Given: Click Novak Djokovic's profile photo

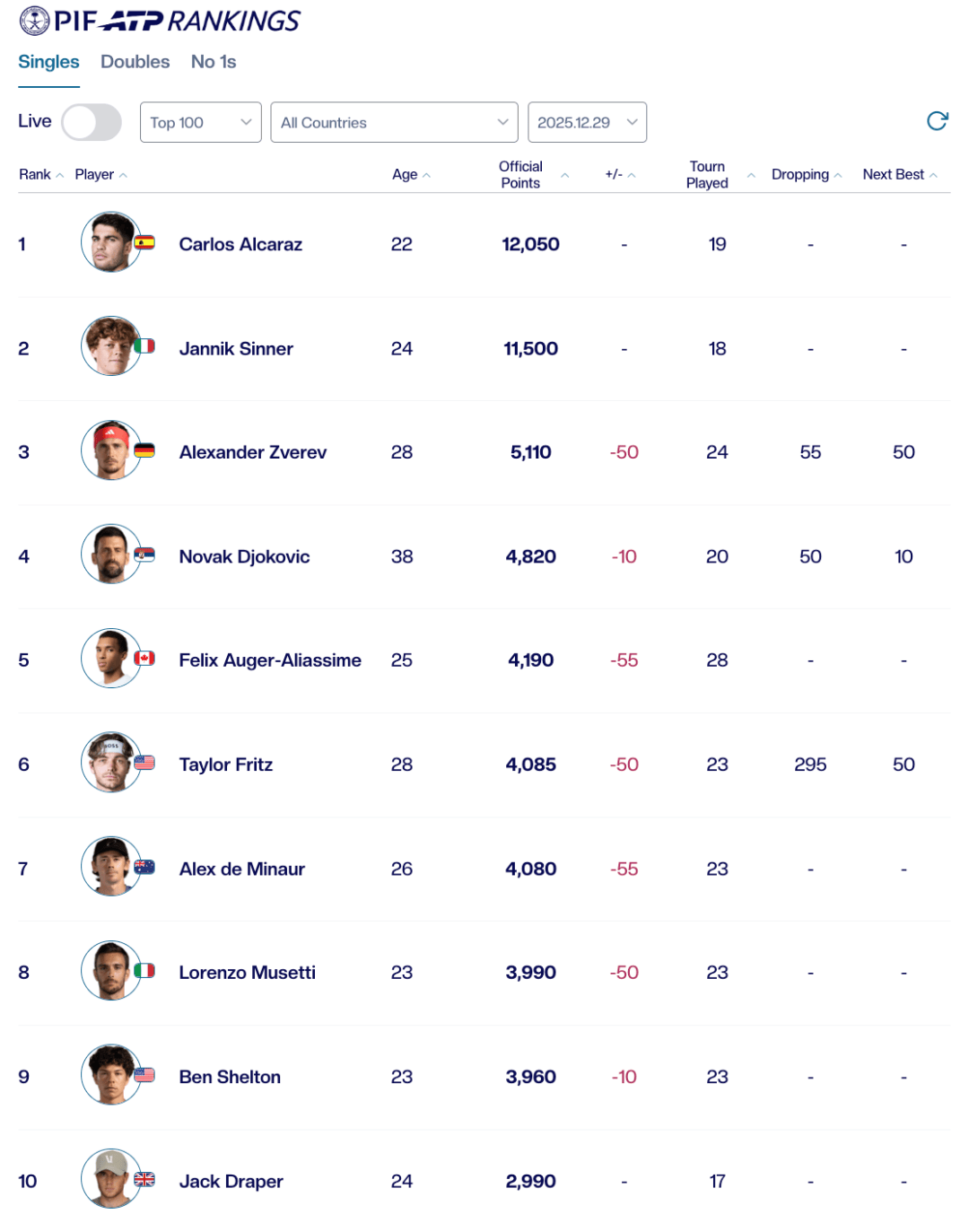Looking at the screenshot, I should pyautogui.click(x=110, y=555).
